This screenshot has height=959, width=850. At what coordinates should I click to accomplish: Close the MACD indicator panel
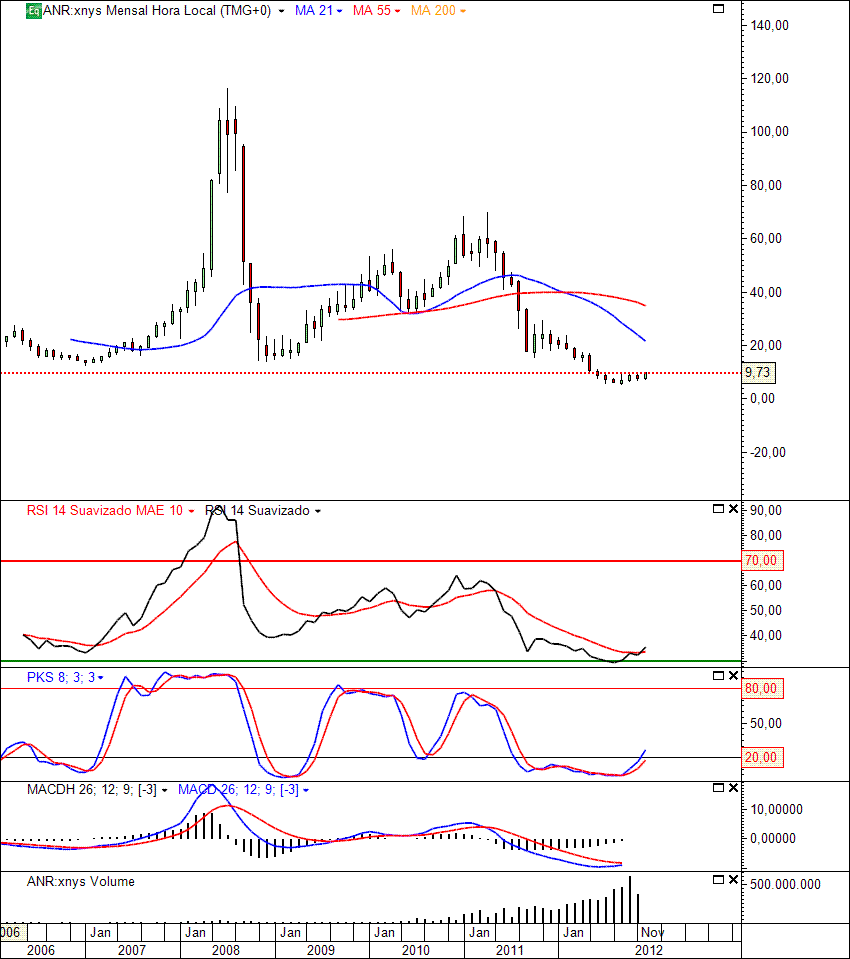pos(733,788)
